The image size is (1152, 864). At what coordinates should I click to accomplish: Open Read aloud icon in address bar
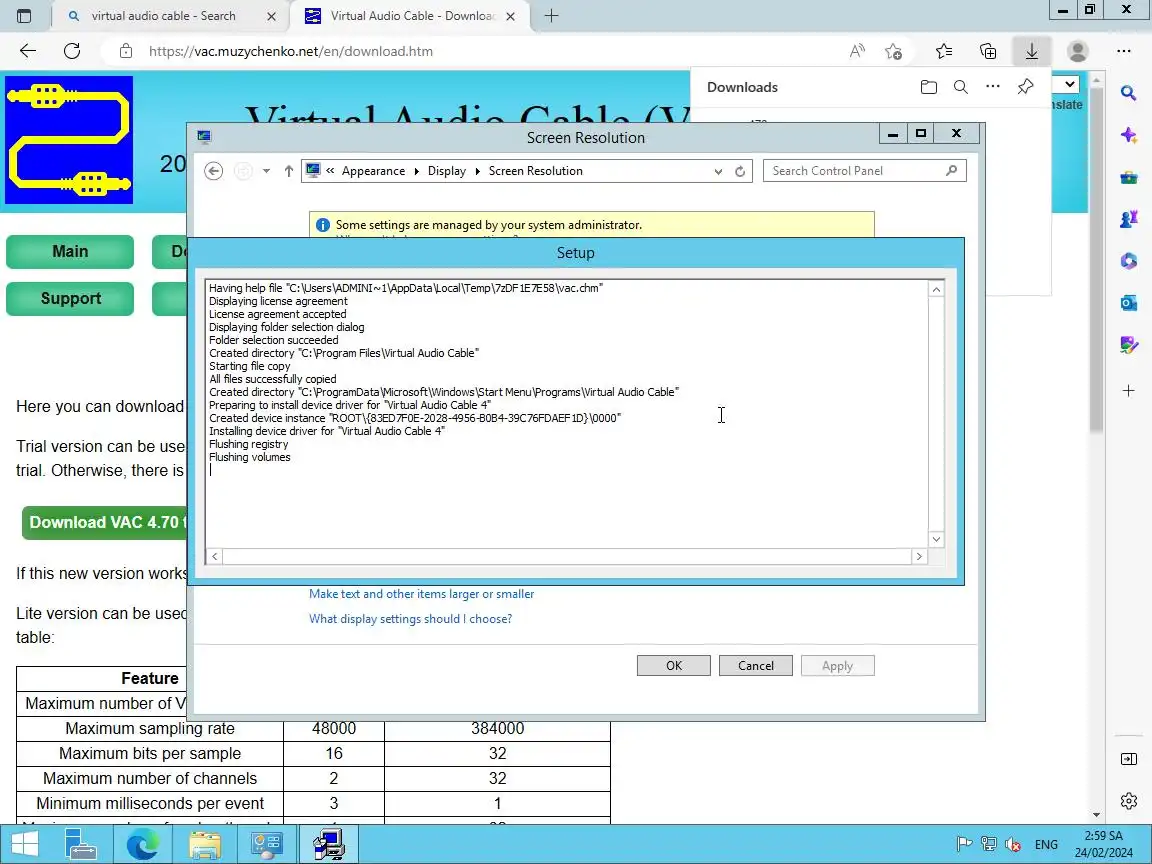click(857, 51)
